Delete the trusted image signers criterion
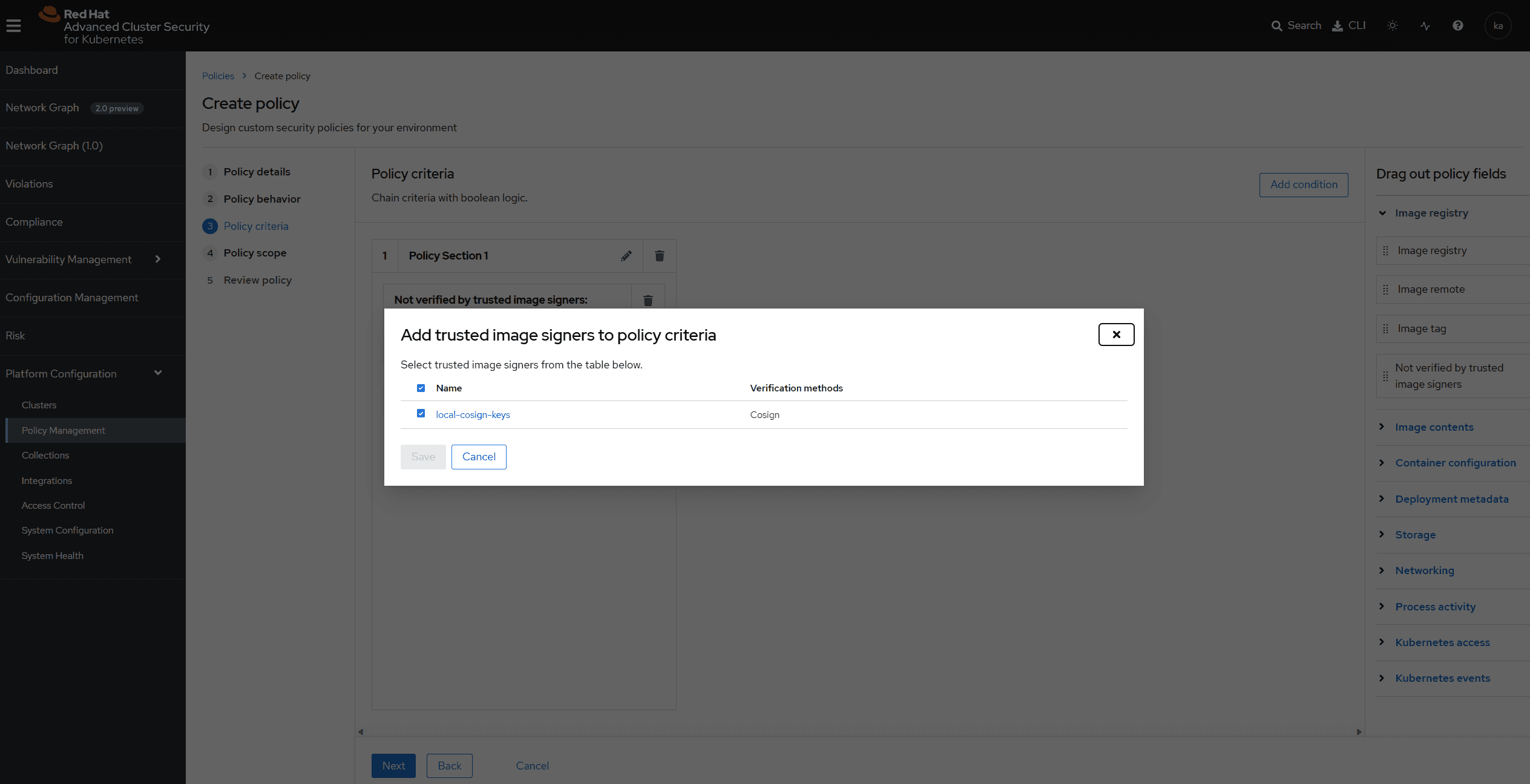 648,300
